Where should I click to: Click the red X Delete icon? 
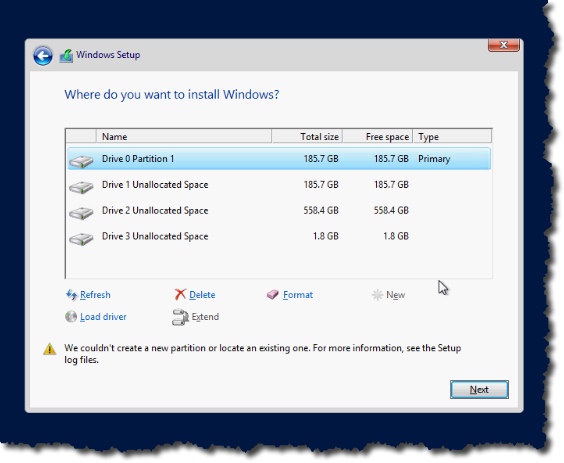180,294
